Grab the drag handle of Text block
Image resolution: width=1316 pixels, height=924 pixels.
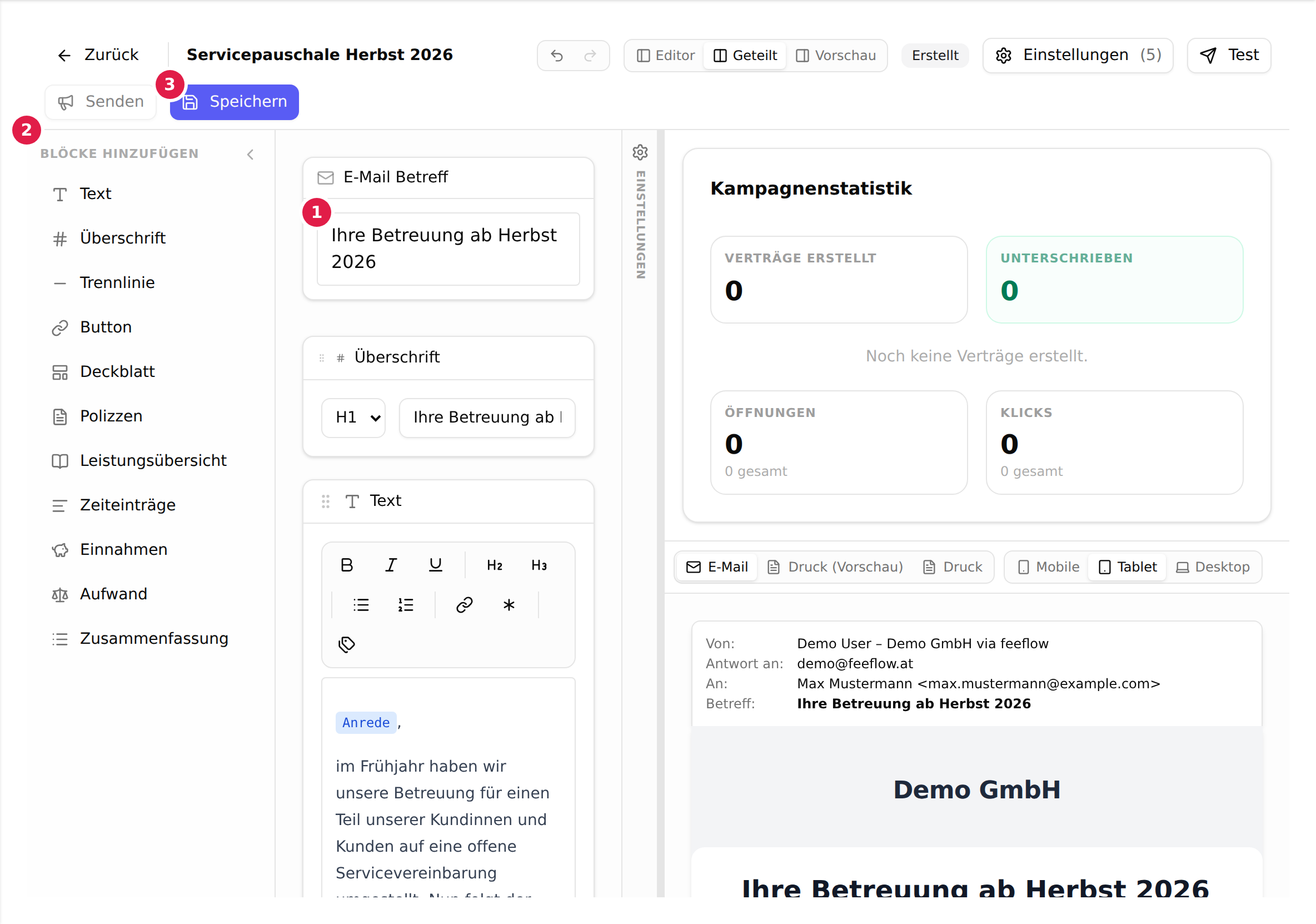point(326,502)
